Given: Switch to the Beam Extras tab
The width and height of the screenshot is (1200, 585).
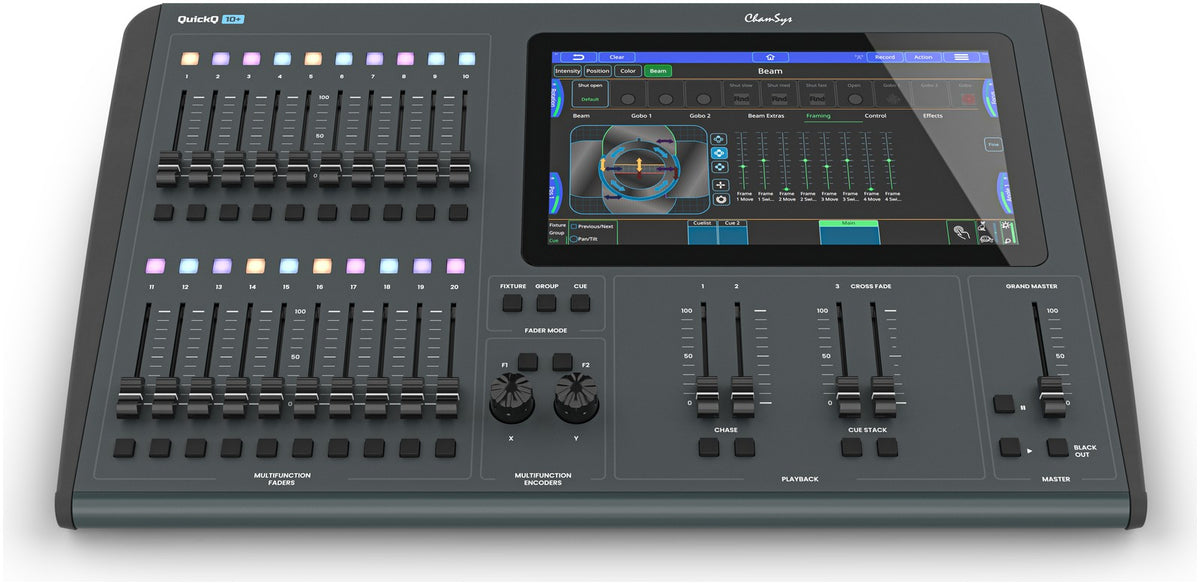Looking at the screenshot, I should click(767, 116).
